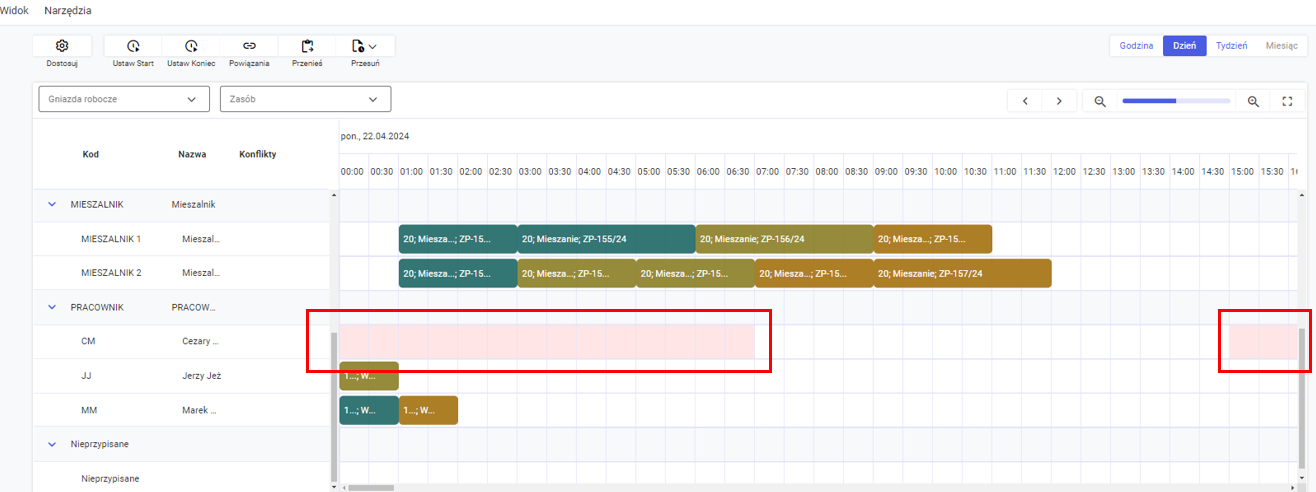Go to previous date with left arrow

[1025, 101]
